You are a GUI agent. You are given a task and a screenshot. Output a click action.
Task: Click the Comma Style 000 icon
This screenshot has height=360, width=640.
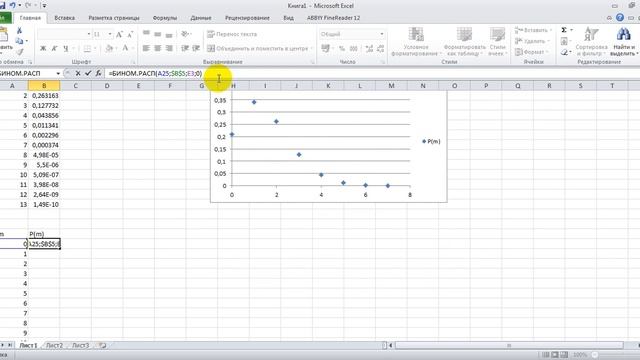click(353, 49)
